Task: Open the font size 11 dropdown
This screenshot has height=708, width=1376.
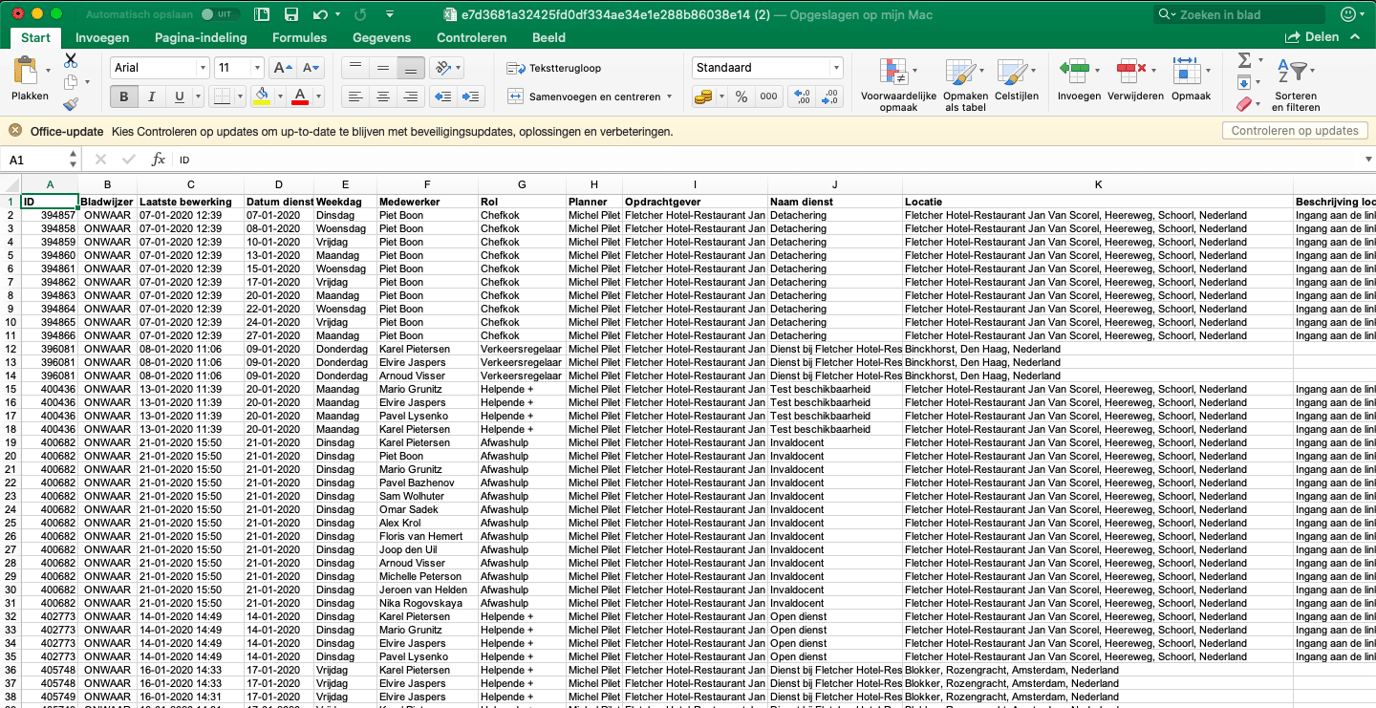Action: tap(257, 68)
